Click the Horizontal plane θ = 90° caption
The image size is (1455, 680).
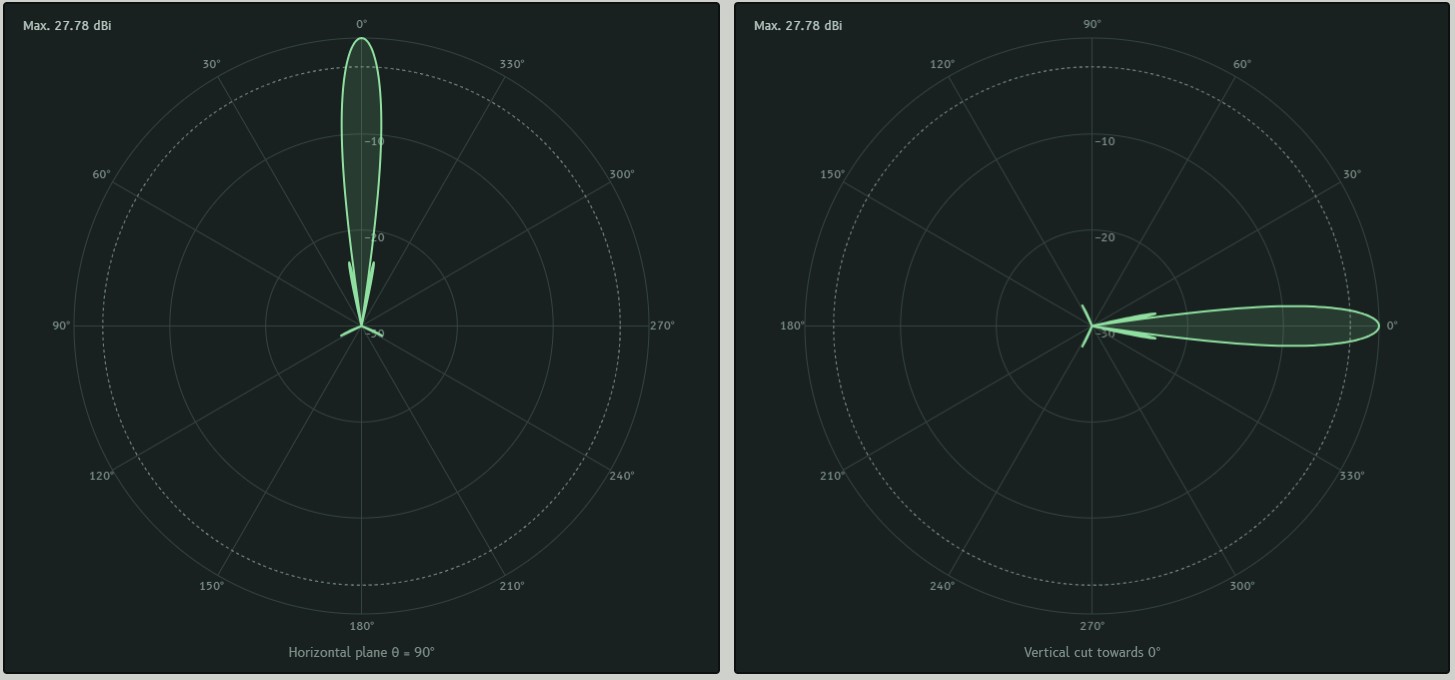tap(362, 652)
